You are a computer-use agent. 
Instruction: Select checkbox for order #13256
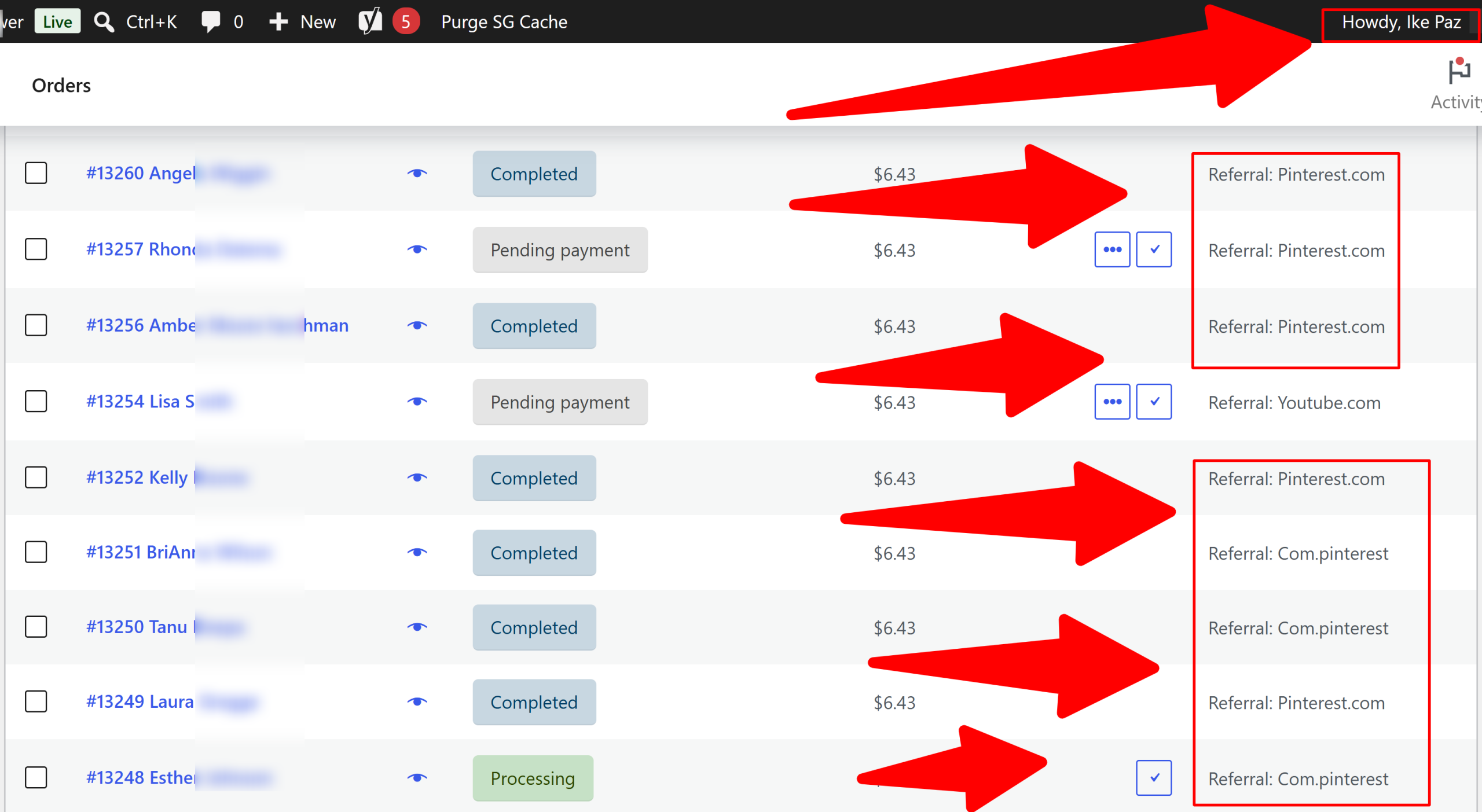click(36, 325)
